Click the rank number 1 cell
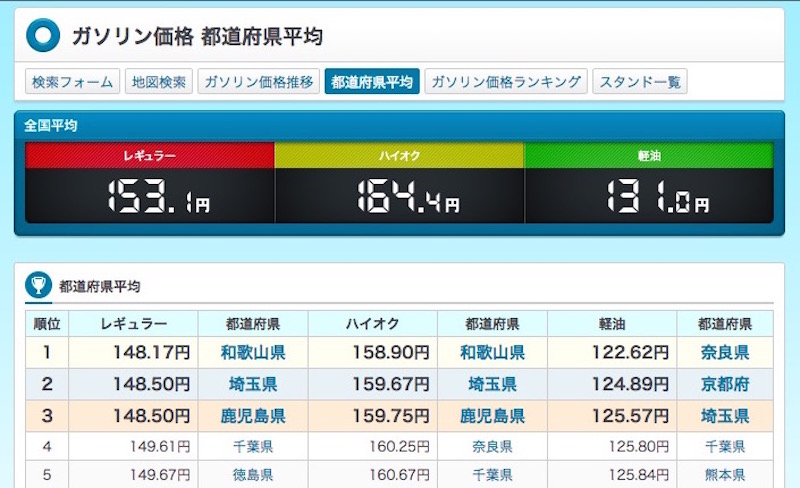Image resolution: width=800 pixels, height=488 pixels. click(x=47, y=352)
